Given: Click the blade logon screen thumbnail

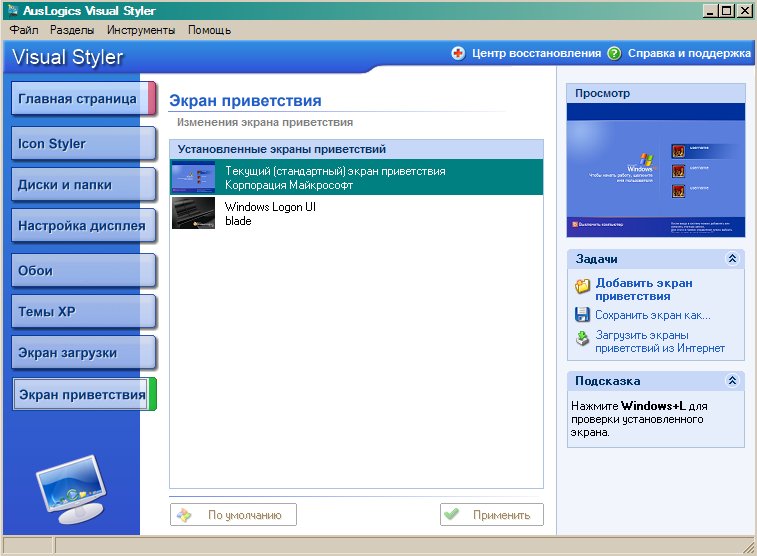Looking at the screenshot, I should coord(194,213).
